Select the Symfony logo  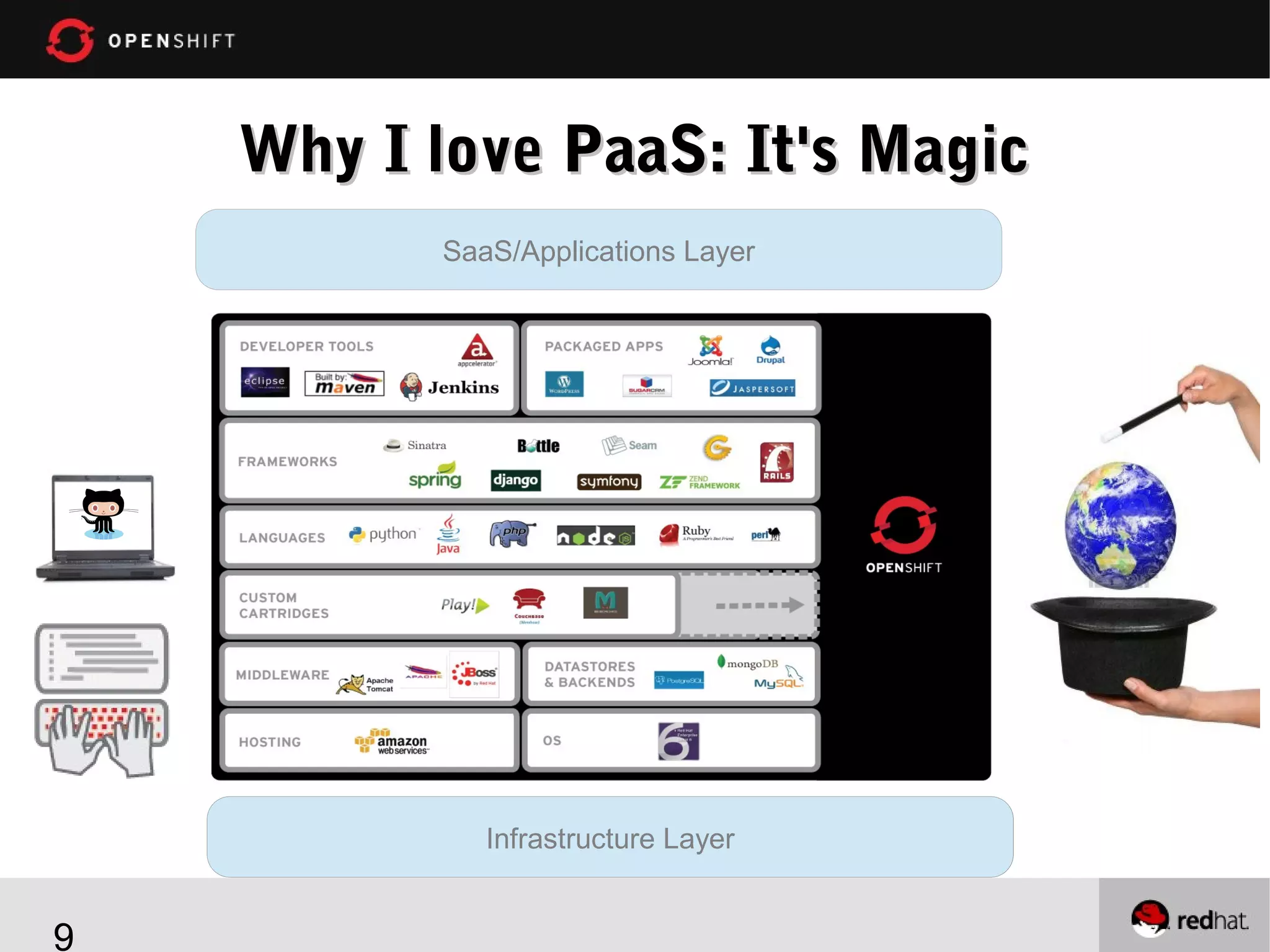(x=609, y=481)
